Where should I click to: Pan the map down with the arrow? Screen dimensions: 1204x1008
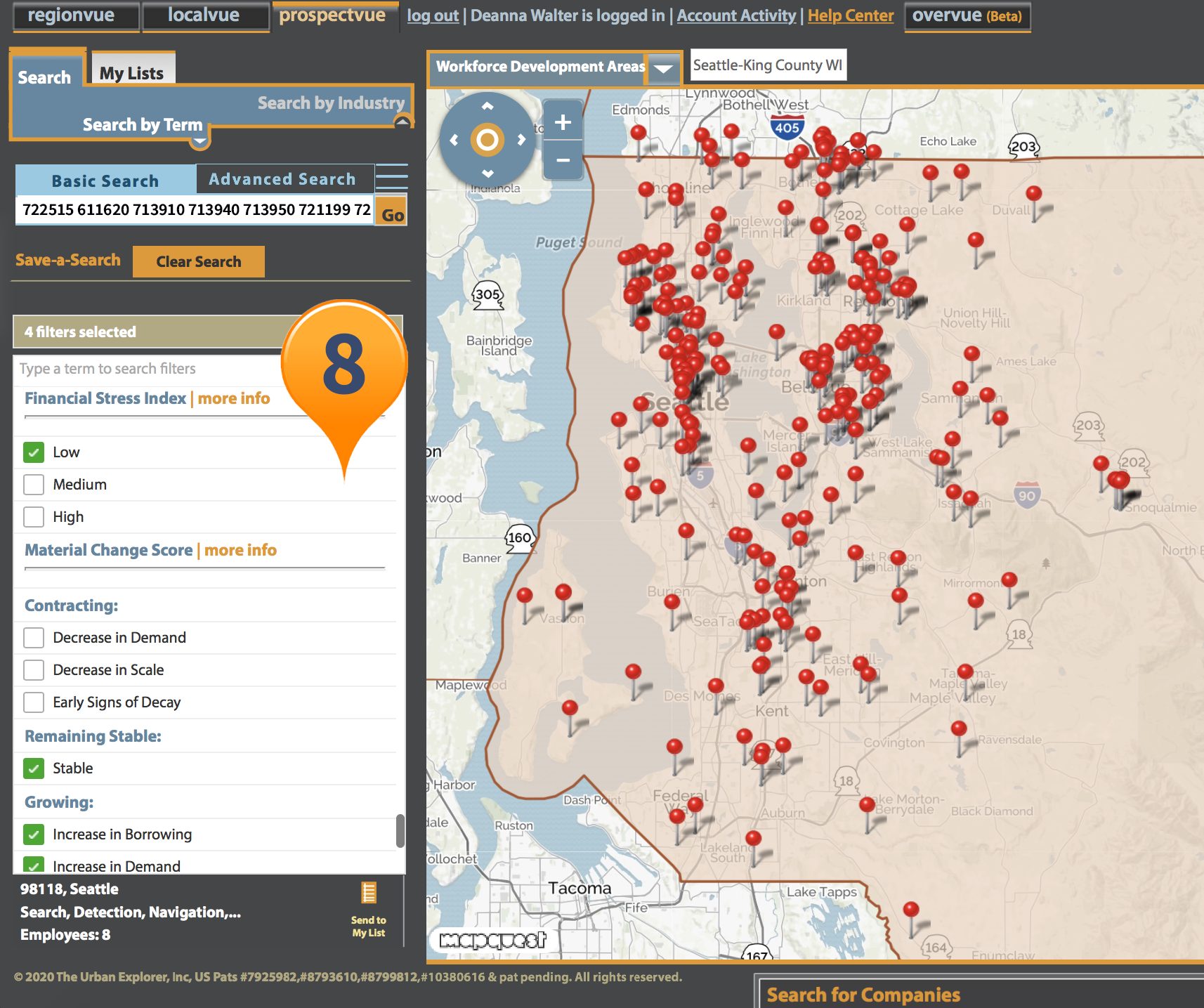point(488,173)
